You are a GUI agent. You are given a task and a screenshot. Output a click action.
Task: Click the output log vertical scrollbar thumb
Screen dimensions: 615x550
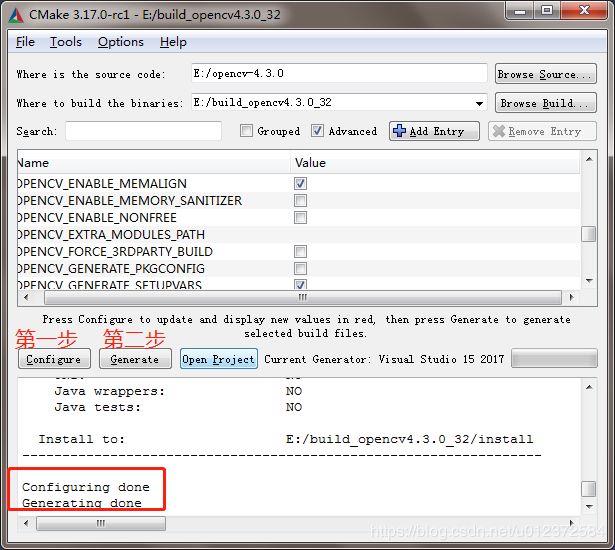point(589,489)
